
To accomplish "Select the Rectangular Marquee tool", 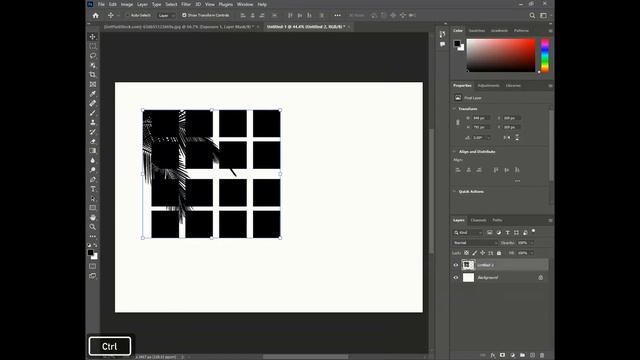I will [93, 46].
